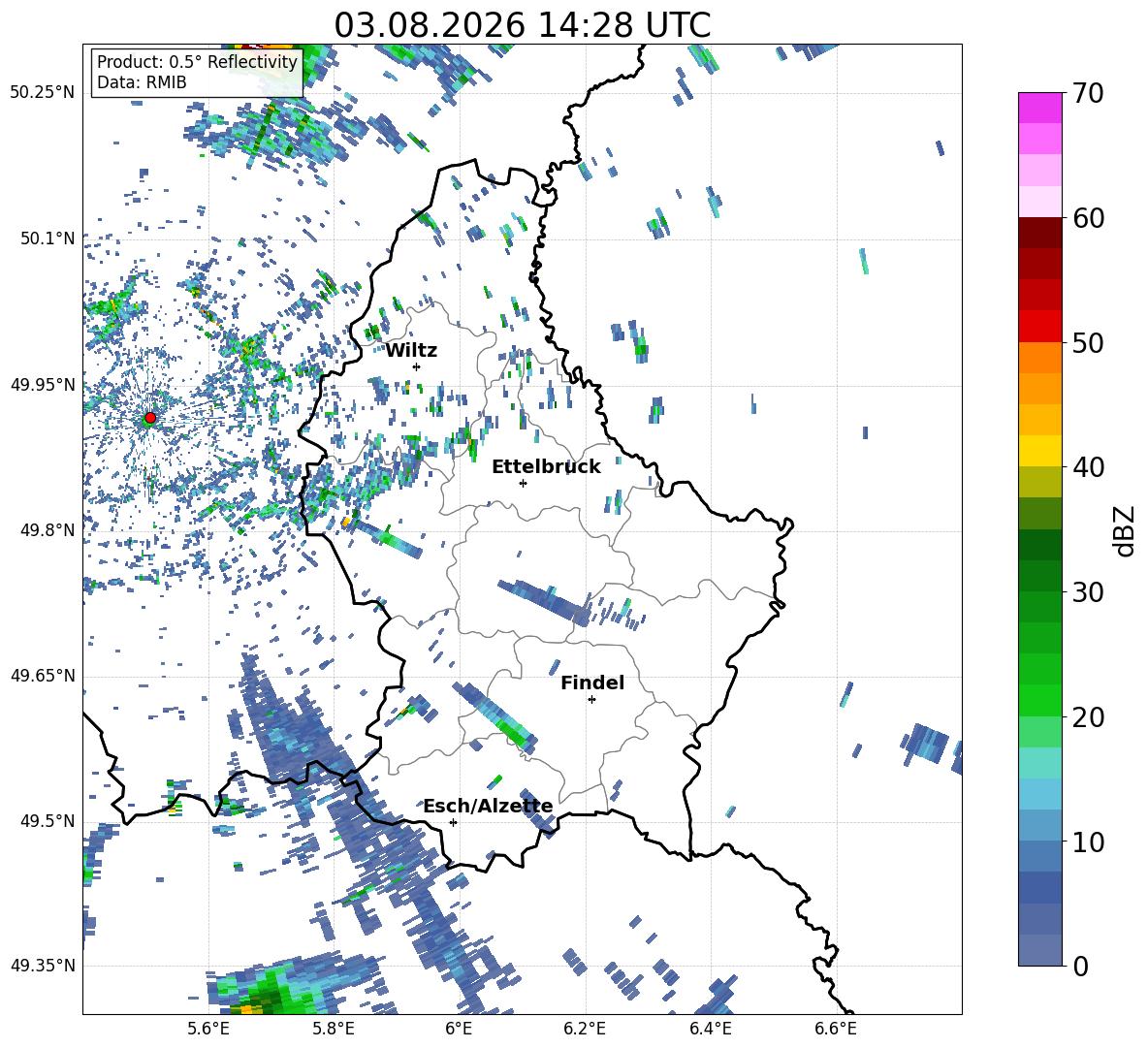Viewport: 1148px width, 1048px height.
Task: Pick the magenta 70 dBZ colorbar segment
Action: [1039, 108]
